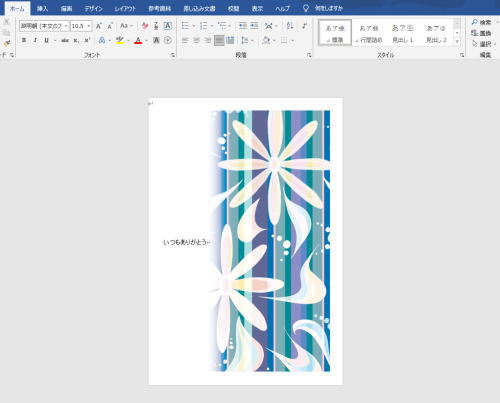Click the Format Painter brush icon

[x=7, y=43]
